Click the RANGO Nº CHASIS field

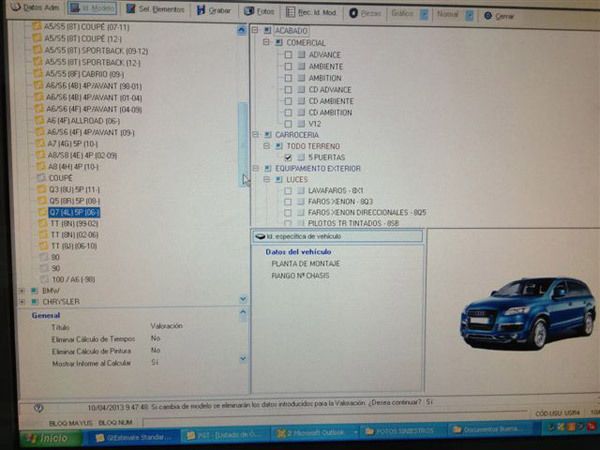click(300, 276)
